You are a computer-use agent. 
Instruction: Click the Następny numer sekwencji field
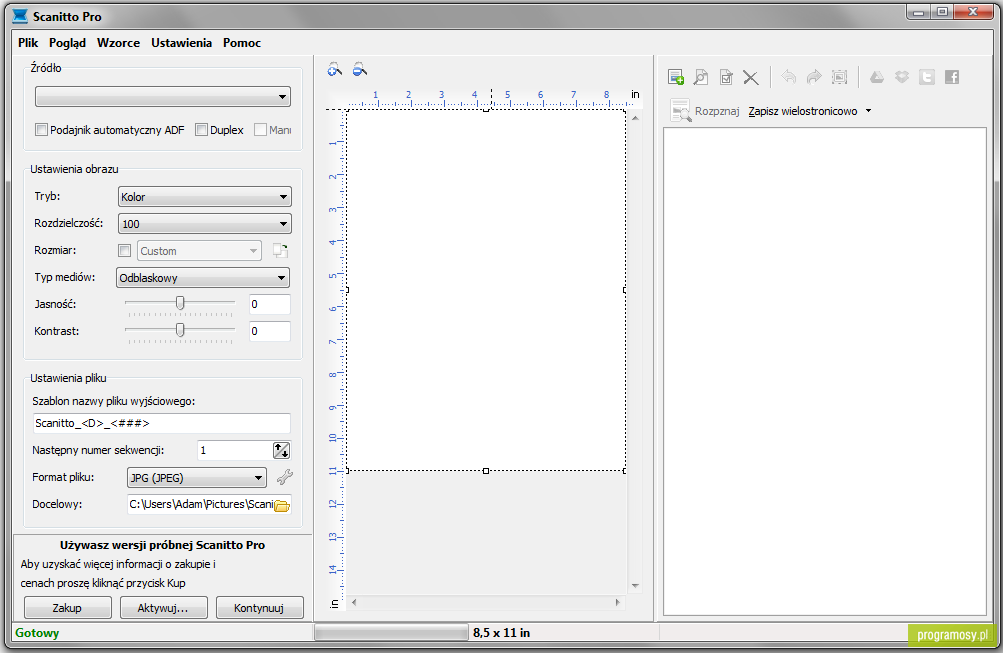[235, 450]
